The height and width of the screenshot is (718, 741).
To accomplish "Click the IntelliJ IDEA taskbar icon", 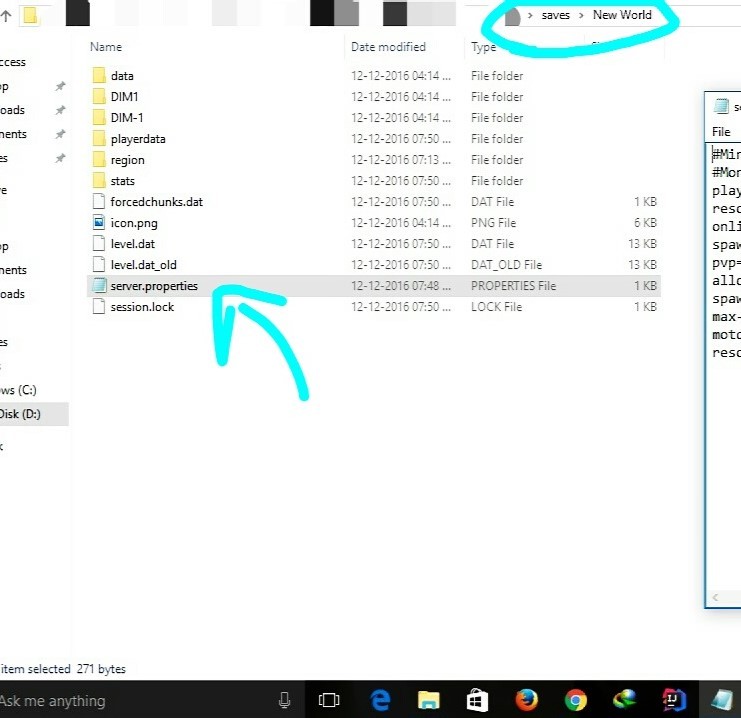I will (x=673, y=700).
